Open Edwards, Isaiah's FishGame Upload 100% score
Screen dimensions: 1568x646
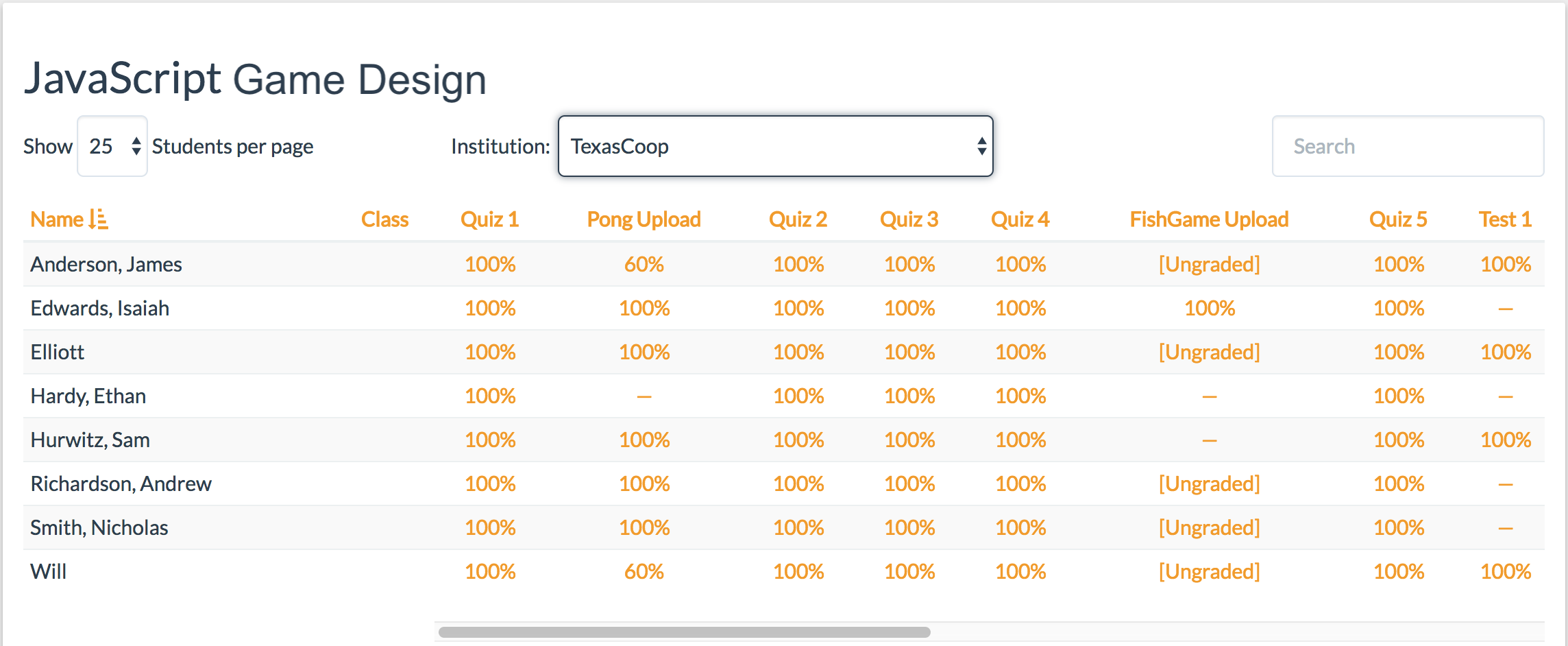point(1209,308)
